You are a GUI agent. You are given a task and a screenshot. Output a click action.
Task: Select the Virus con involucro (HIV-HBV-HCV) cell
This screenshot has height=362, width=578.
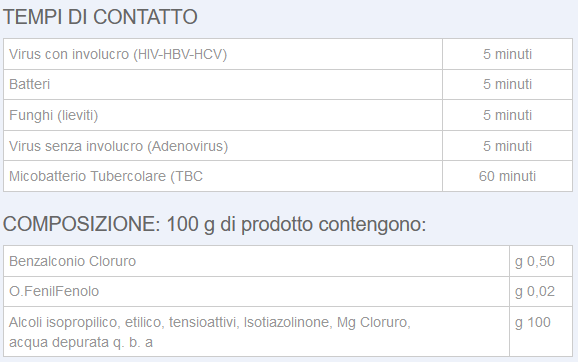223,54
